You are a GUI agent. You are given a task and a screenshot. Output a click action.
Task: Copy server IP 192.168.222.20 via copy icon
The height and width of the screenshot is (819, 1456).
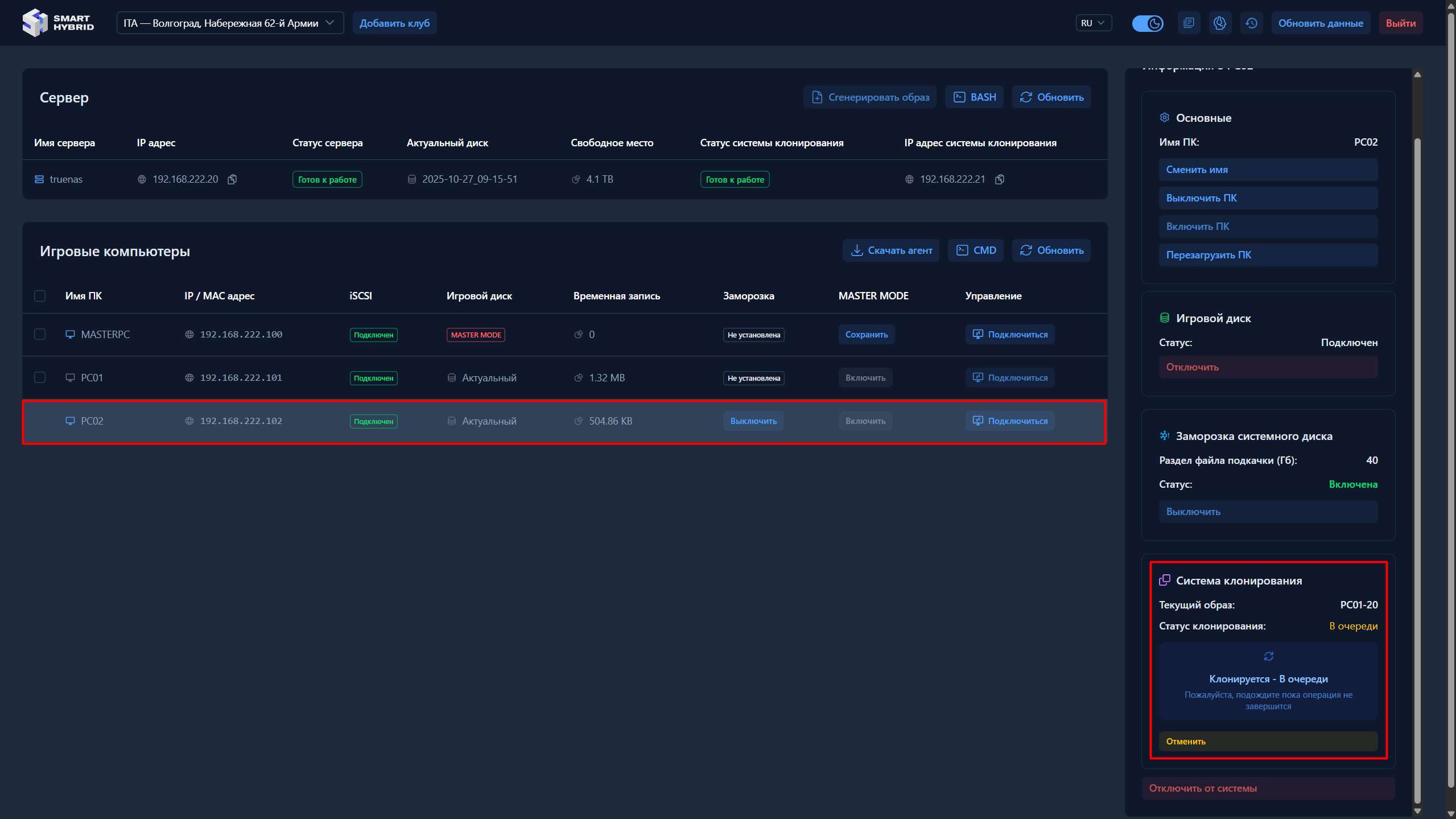tap(232, 179)
